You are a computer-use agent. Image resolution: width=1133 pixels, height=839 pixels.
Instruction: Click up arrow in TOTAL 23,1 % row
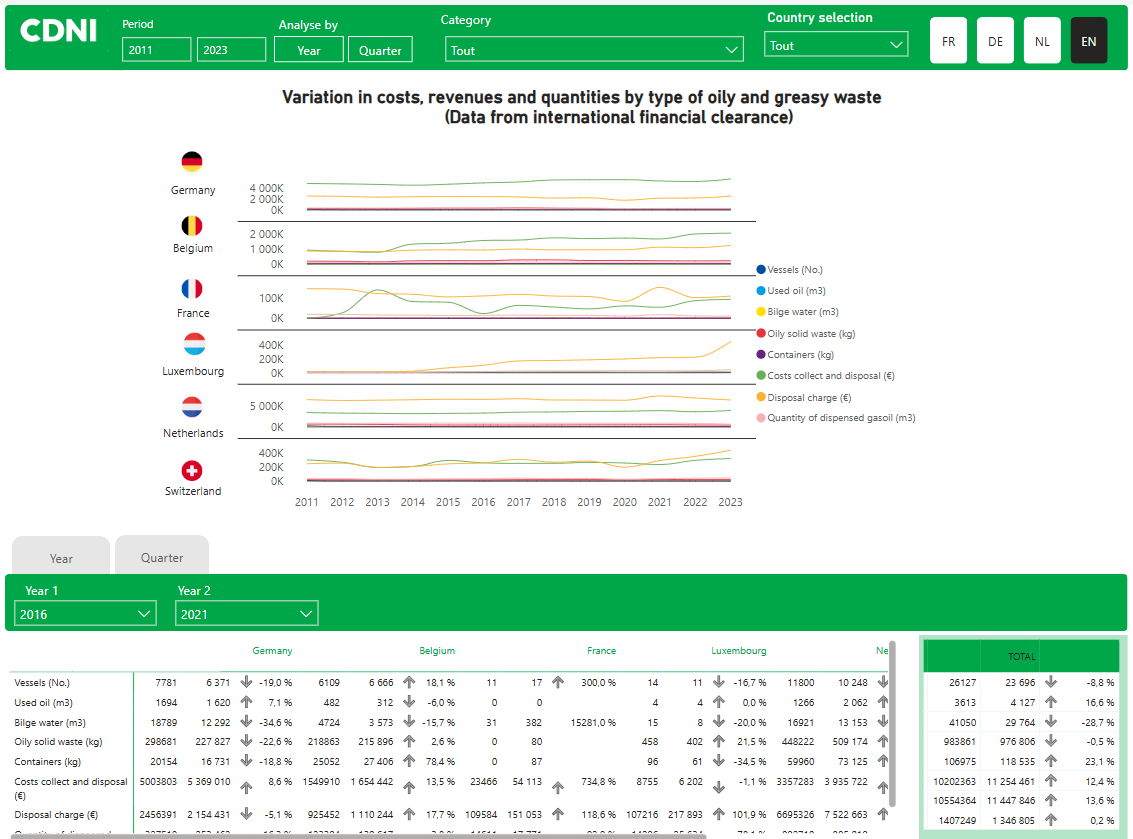1051,760
